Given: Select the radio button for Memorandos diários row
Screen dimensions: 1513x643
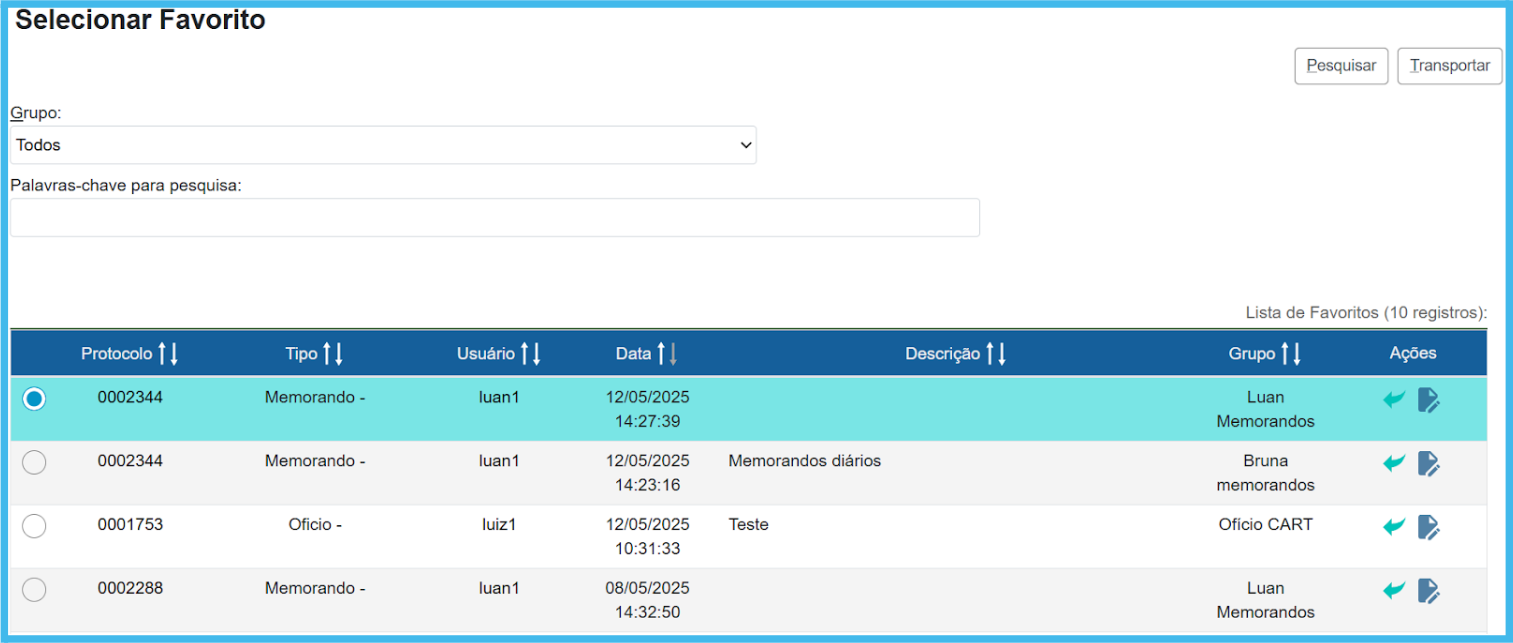Looking at the screenshot, I should click(x=34, y=462).
